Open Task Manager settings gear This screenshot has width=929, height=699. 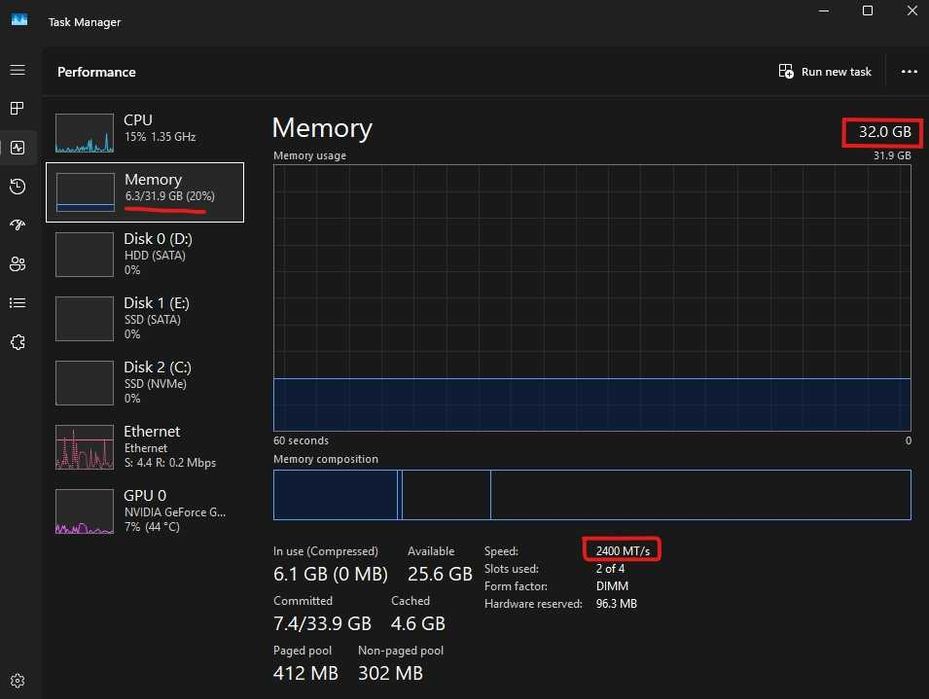click(x=18, y=681)
